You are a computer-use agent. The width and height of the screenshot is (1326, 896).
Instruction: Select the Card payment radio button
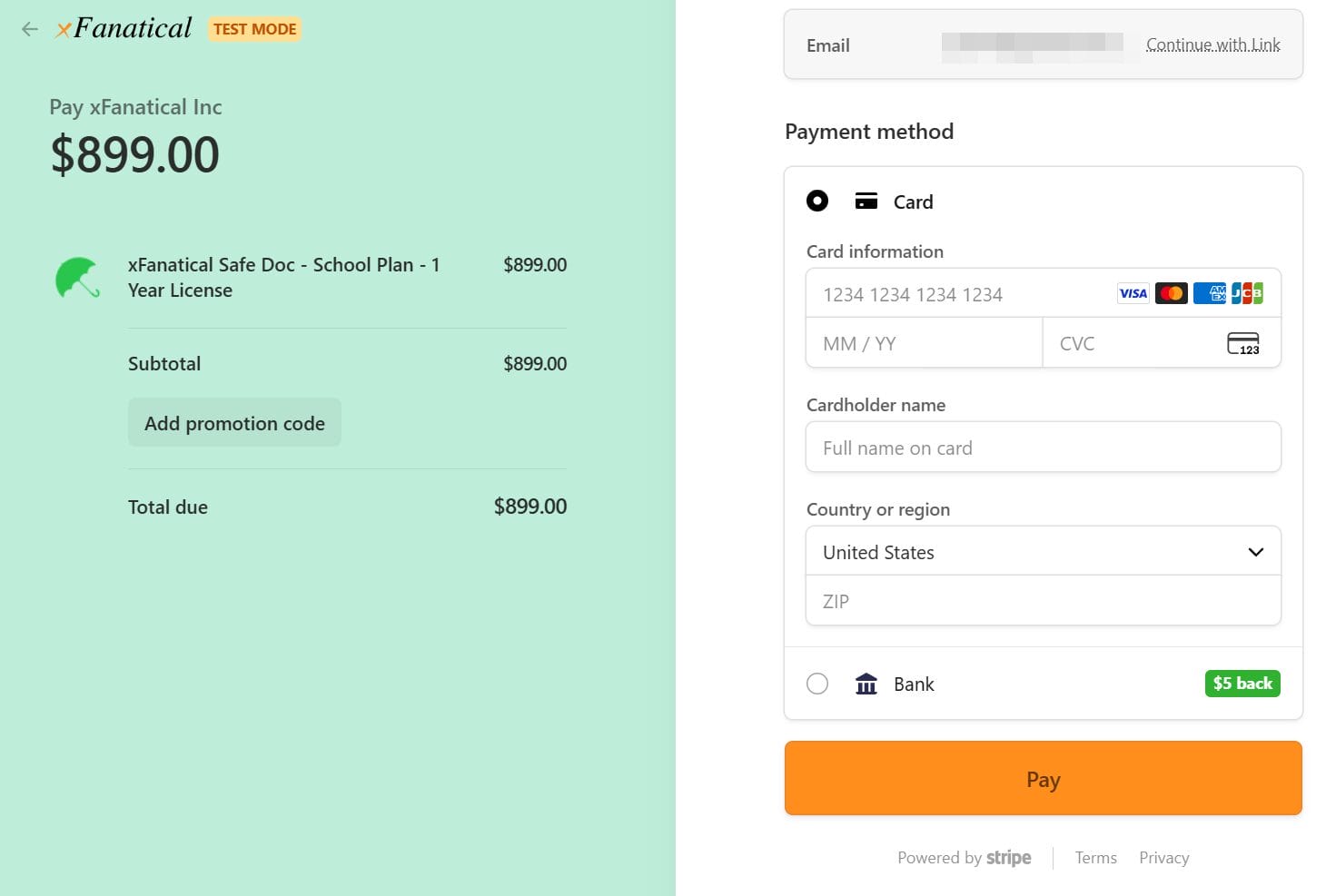[x=817, y=201]
